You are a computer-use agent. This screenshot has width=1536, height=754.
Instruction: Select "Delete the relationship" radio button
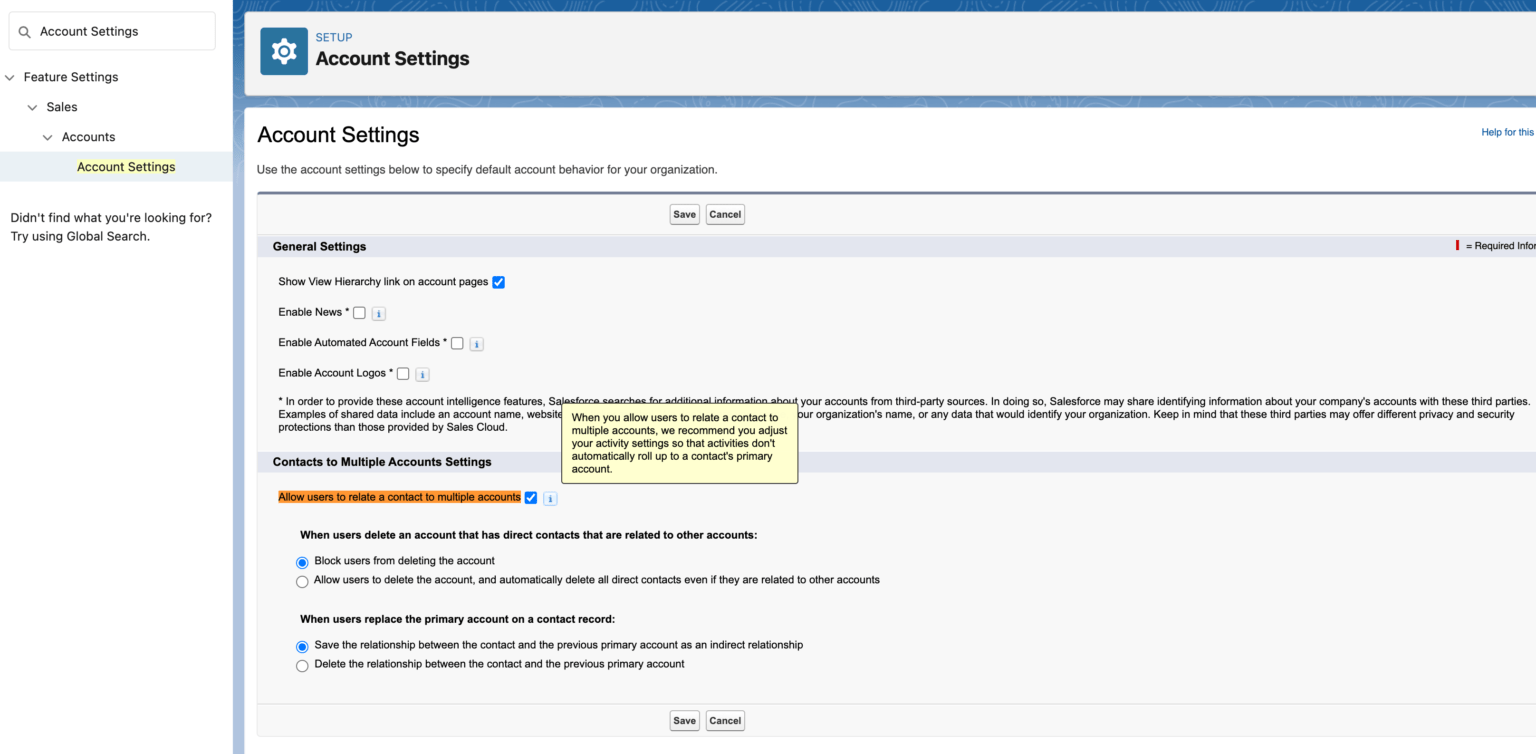click(302, 665)
